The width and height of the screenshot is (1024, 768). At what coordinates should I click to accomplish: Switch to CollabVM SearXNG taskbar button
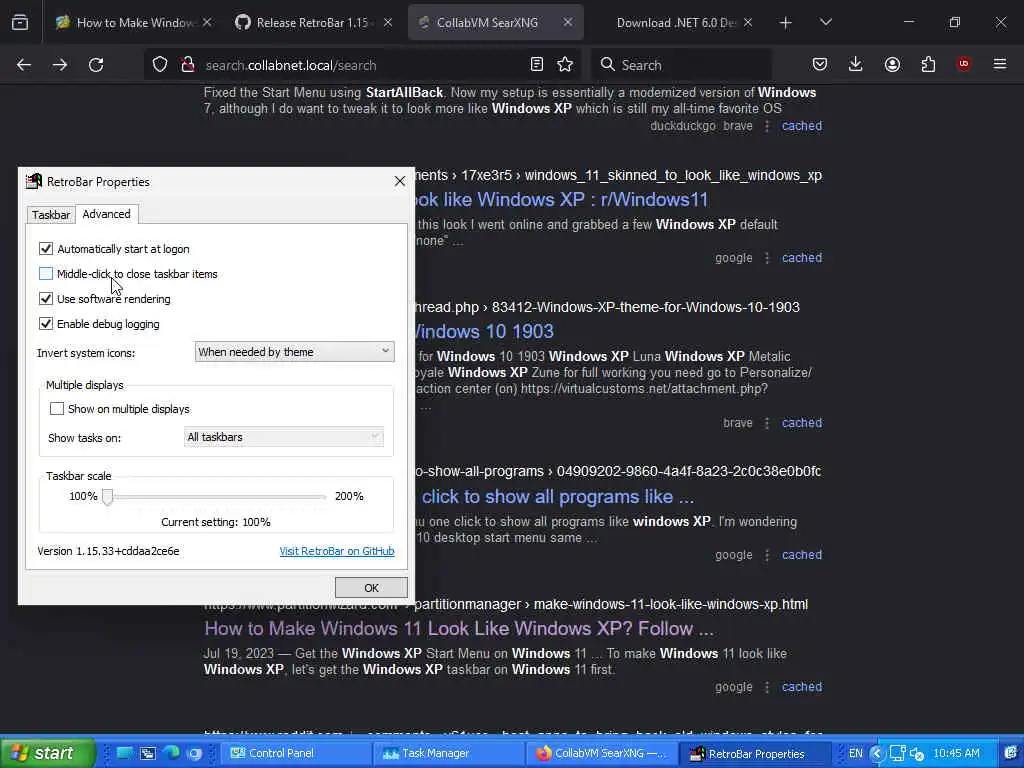coord(601,753)
